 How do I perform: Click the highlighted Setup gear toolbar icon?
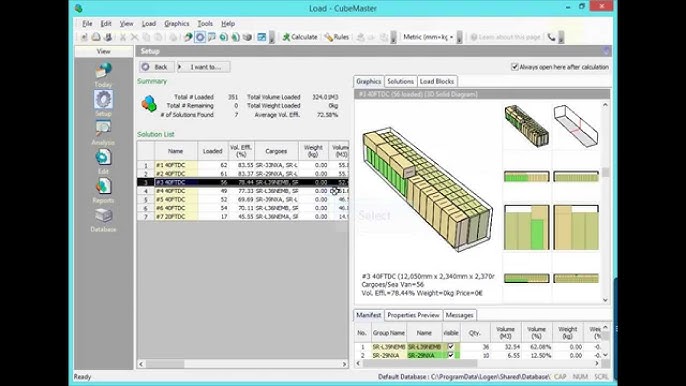click(200, 37)
